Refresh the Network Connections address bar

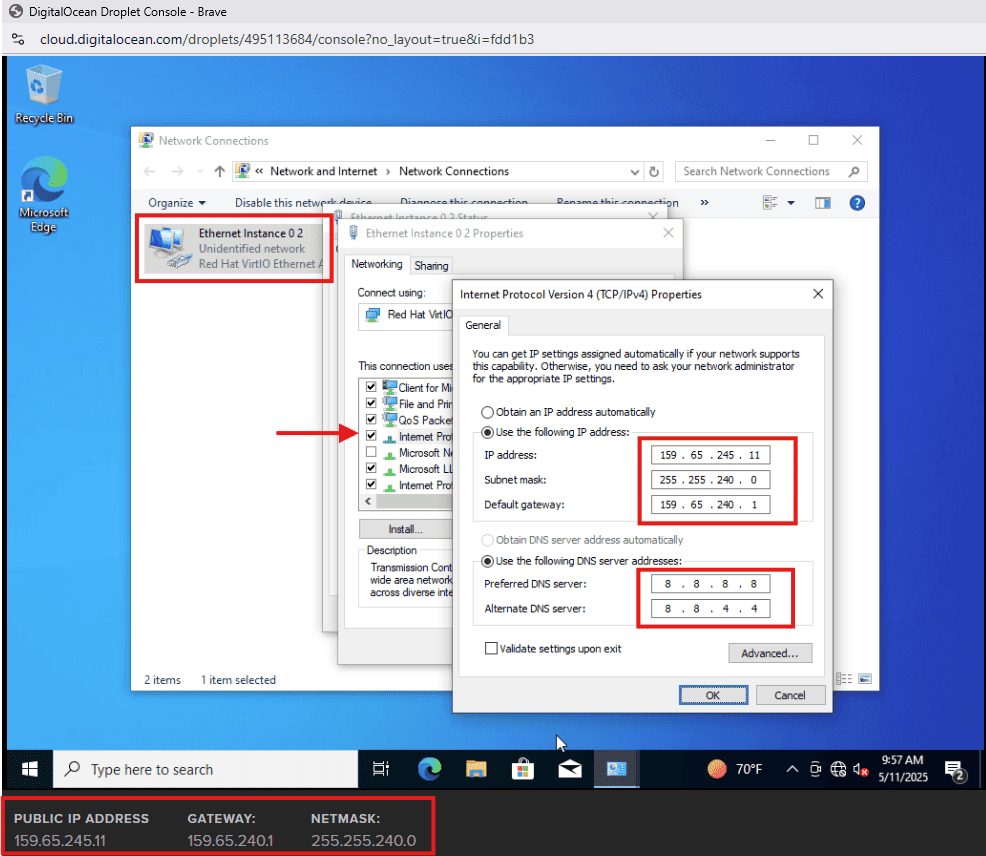point(654,171)
